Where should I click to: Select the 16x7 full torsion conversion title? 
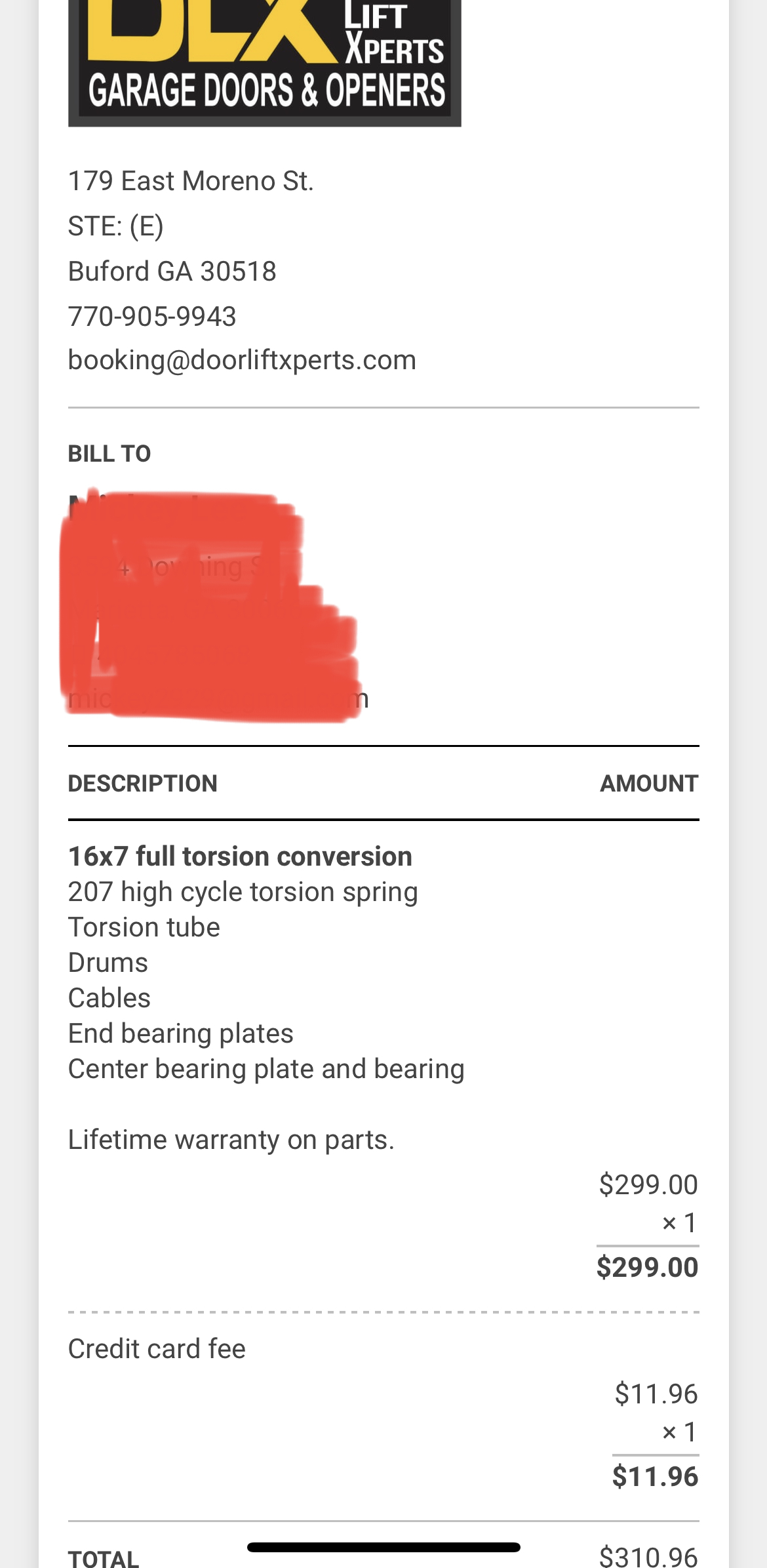[x=240, y=856]
